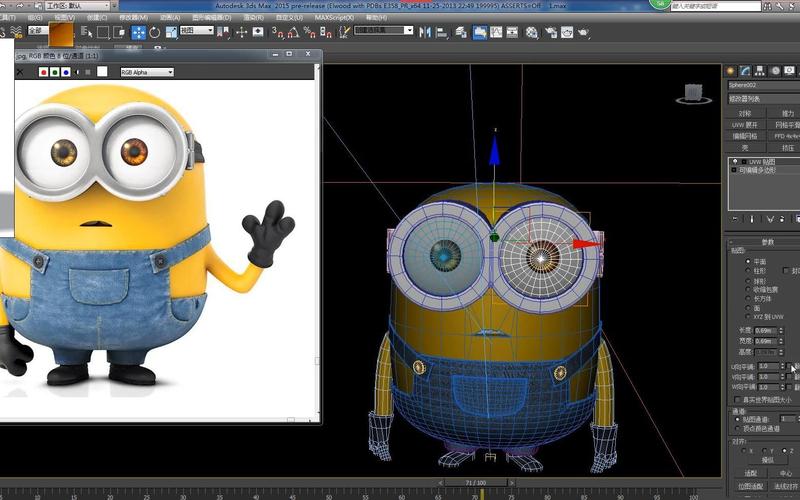
Task: Collapse the 参数 rollout header
Action: click(764, 242)
